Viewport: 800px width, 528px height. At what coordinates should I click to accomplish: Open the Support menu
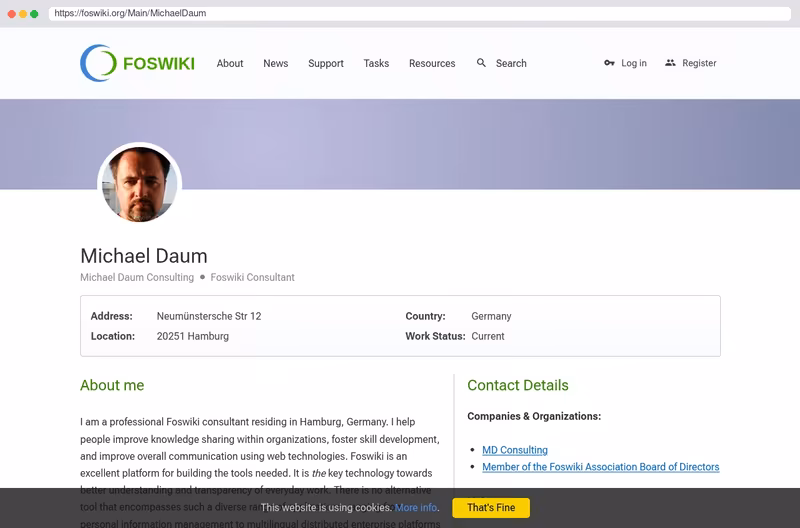(x=326, y=63)
